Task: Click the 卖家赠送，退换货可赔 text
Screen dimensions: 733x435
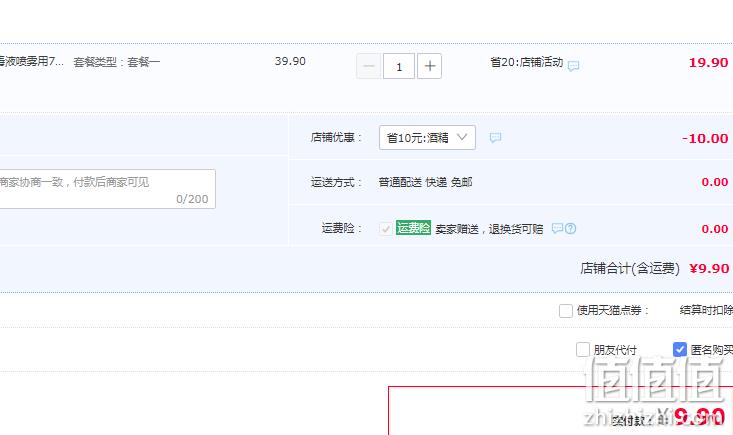Action: pos(489,229)
